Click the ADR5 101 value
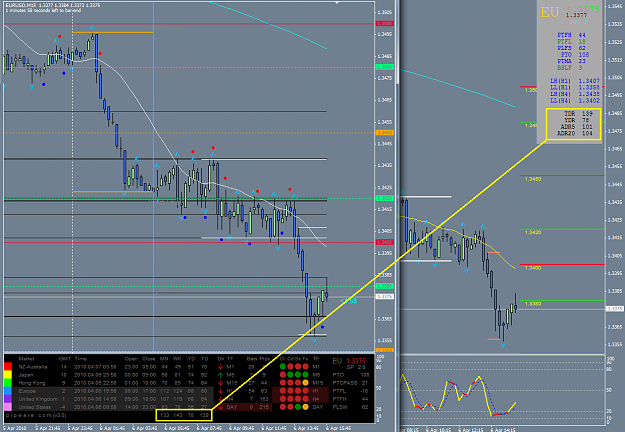625x432 pixels. tap(576, 127)
